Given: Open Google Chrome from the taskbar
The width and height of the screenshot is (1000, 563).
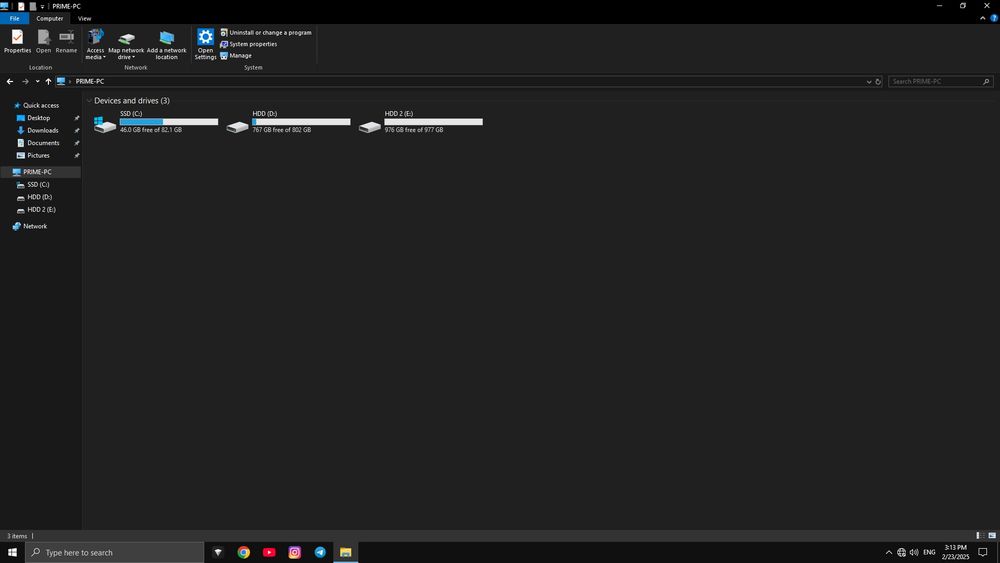Looking at the screenshot, I should pyautogui.click(x=244, y=552).
